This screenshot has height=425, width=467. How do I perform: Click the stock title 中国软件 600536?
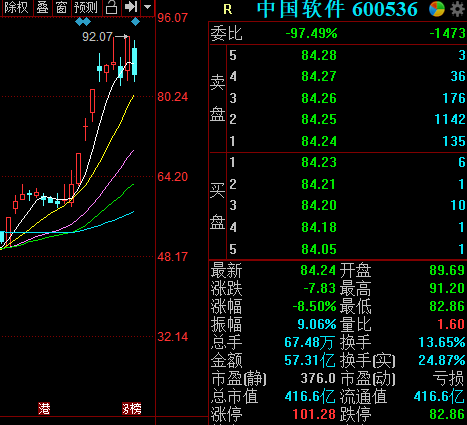pos(337,9)
